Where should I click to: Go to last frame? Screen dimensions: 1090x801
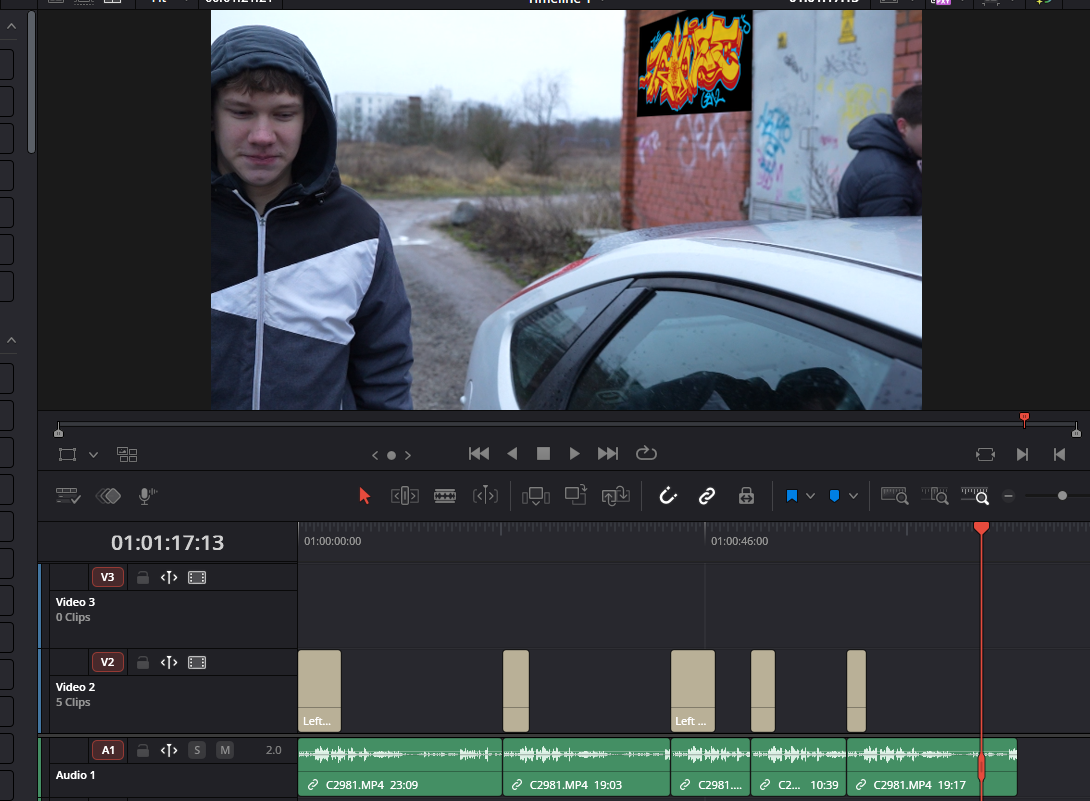point(608,453)
